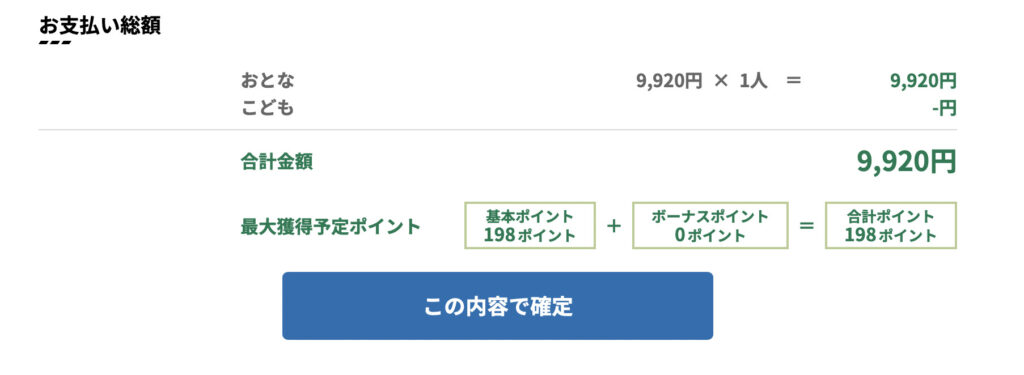Click the child subtotal -円

click(x=944, y=108)
